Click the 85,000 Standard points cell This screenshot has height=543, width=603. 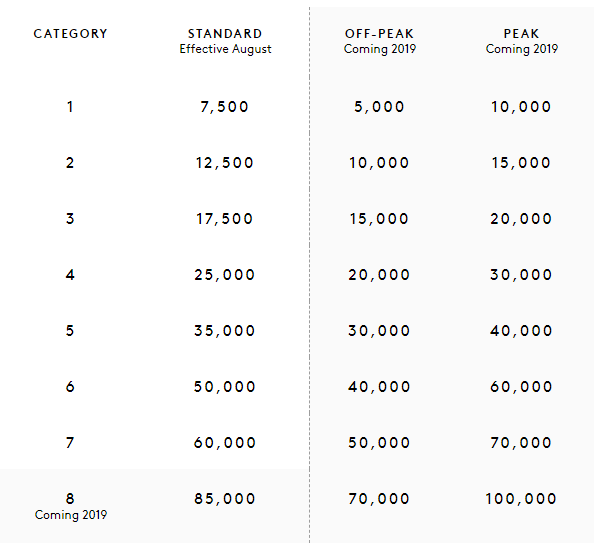pyautogui.click(x=225, y=499)
